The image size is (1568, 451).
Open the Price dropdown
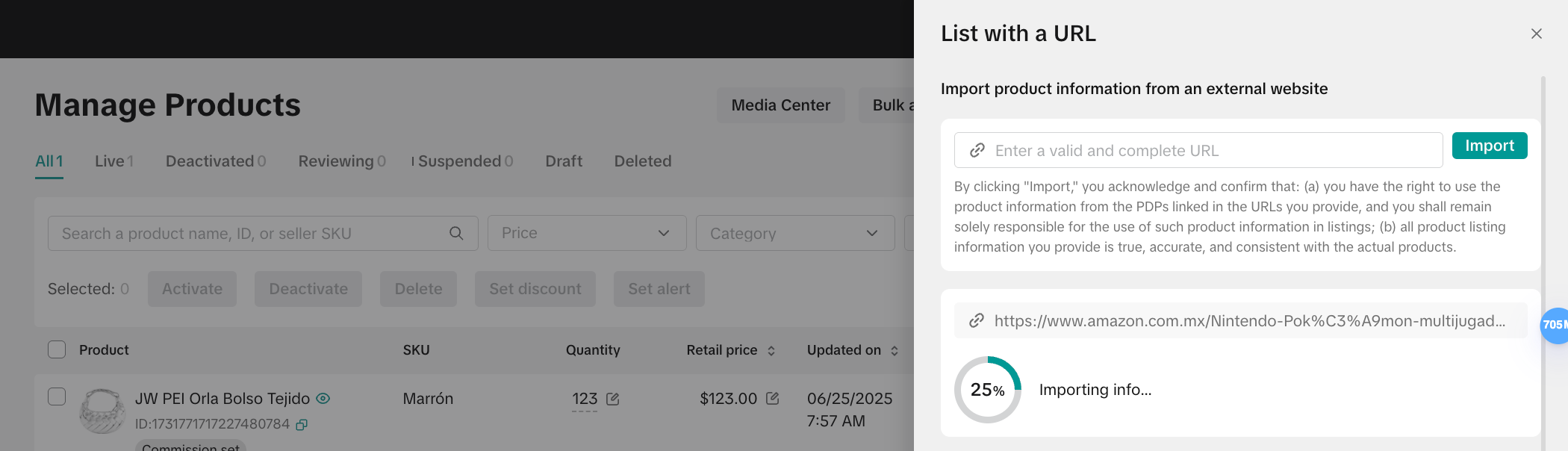587,233
